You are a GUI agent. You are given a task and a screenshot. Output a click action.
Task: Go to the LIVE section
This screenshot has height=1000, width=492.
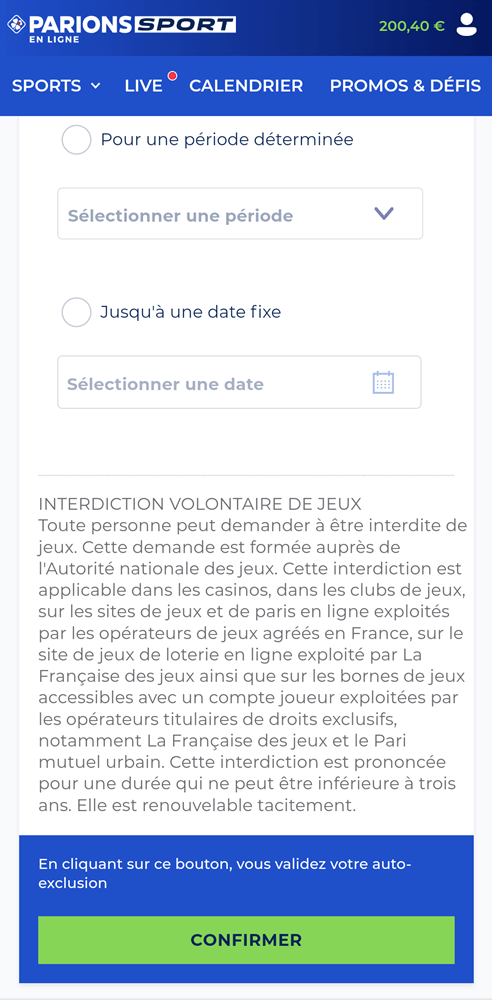coord(144,85)
